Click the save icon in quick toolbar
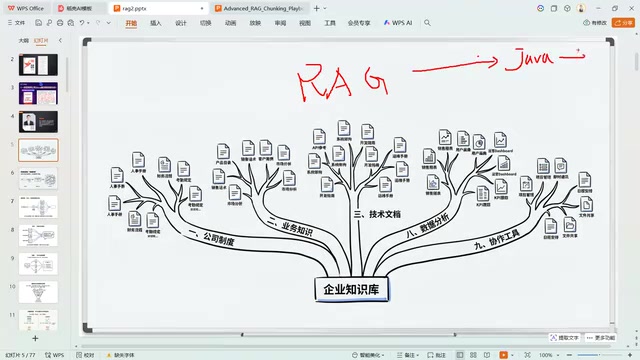Image resolution: width=640 pixels, height=360 pixels. [x=38, y=23]
